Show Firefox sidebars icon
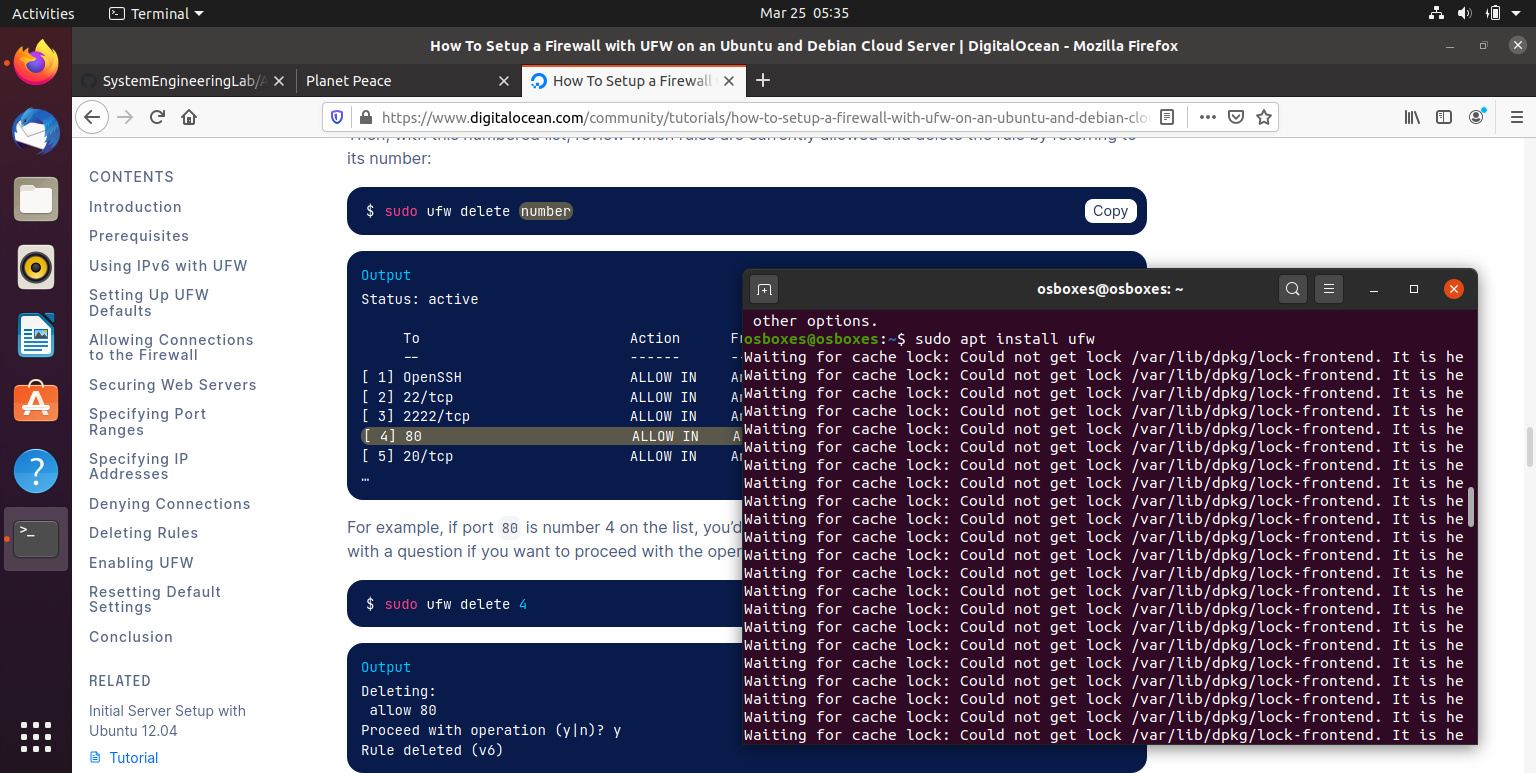Viewport: 1536px width, 773px height. pyautogui.click(x=1444, y=117)
